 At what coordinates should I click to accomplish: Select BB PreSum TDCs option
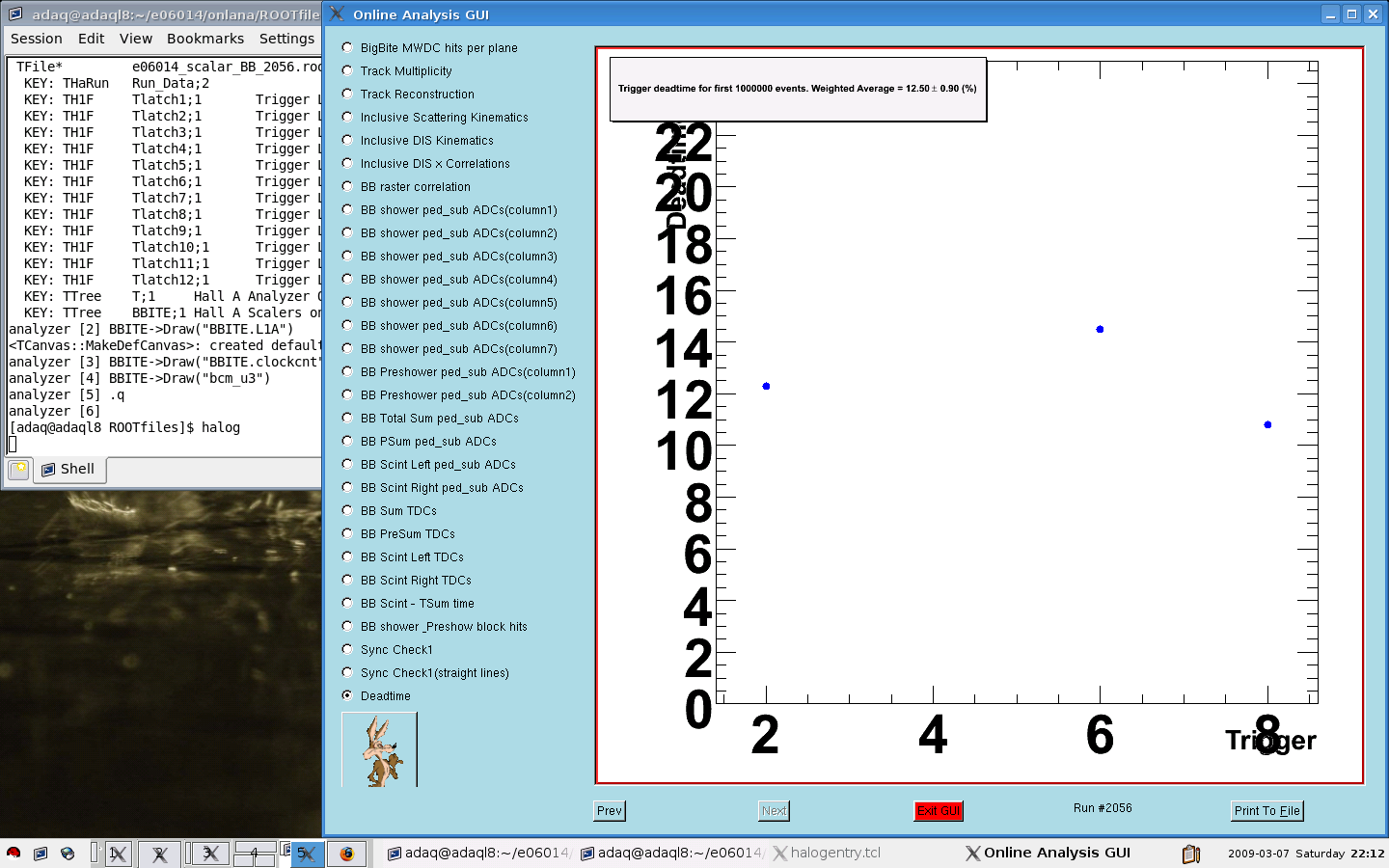point(398,533)
